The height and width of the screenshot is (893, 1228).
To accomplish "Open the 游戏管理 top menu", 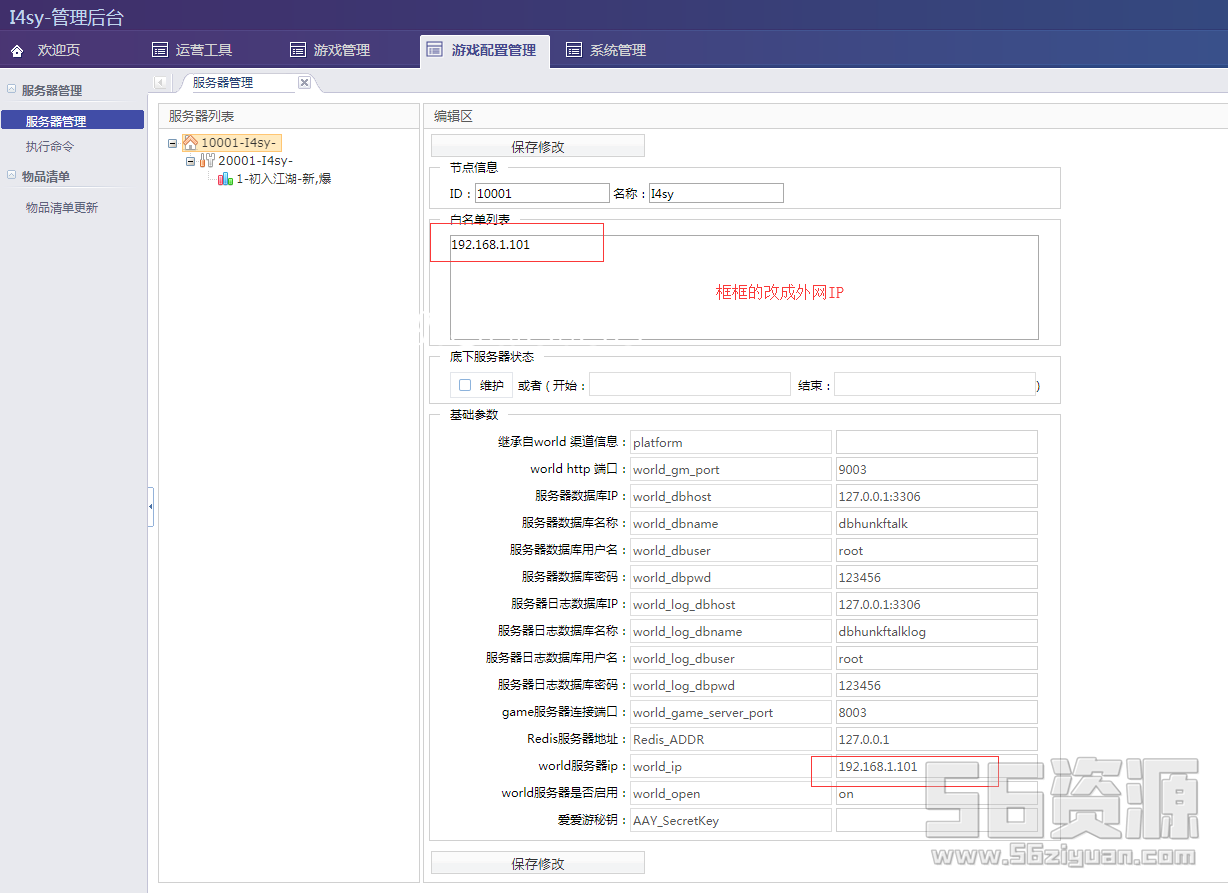I will pos(330,50).
